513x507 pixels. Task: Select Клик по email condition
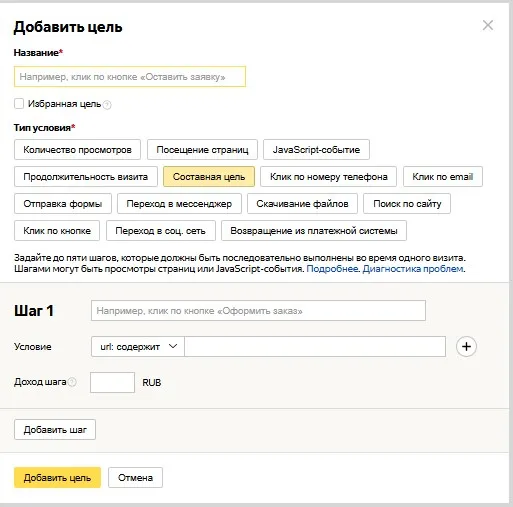(443, 177)
